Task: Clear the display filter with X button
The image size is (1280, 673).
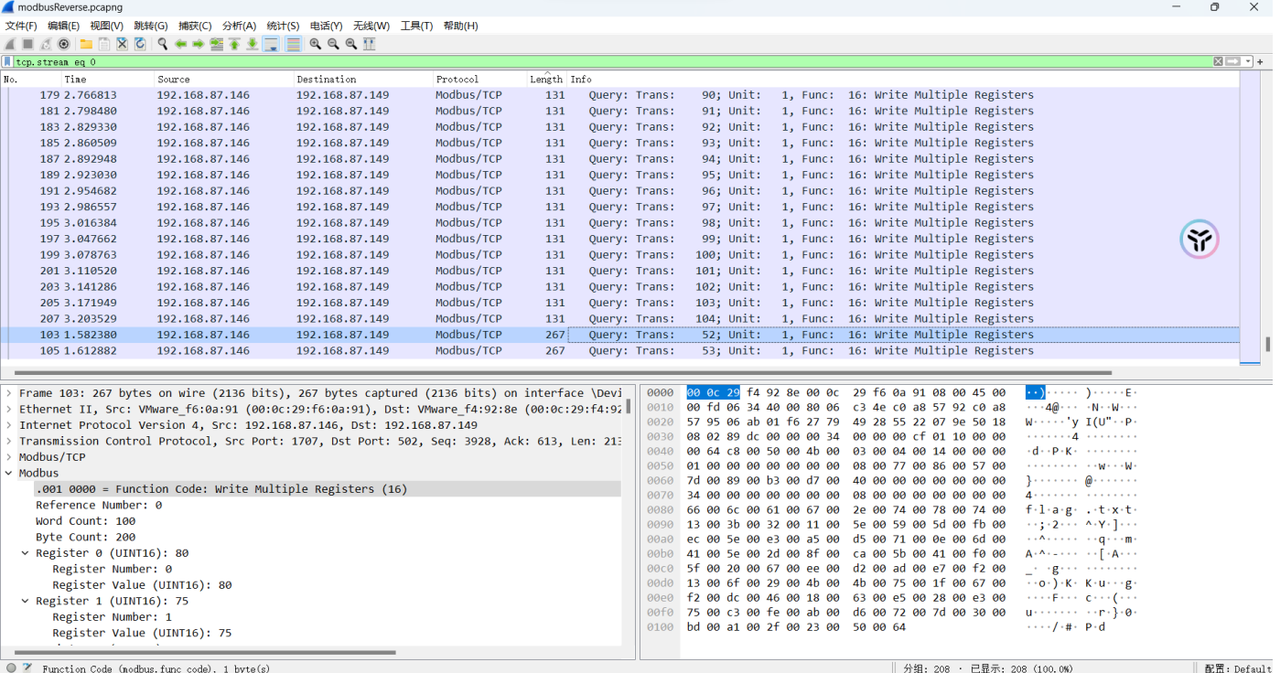Action: 1218,62
